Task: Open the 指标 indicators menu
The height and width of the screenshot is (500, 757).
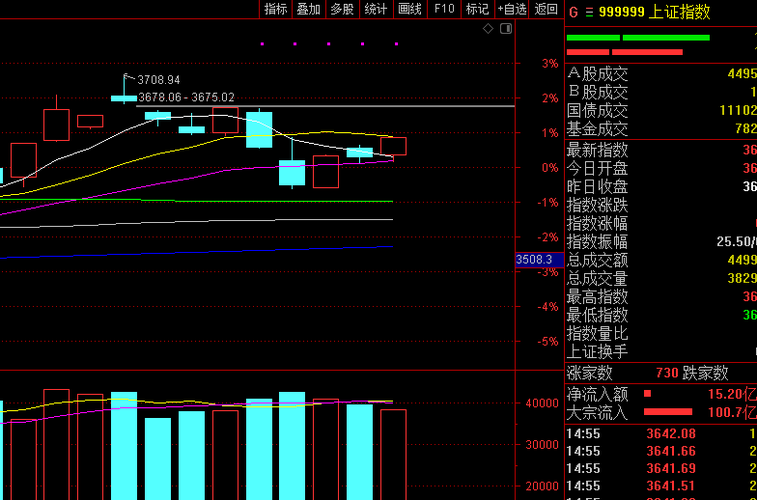Action: click(276, 9)
